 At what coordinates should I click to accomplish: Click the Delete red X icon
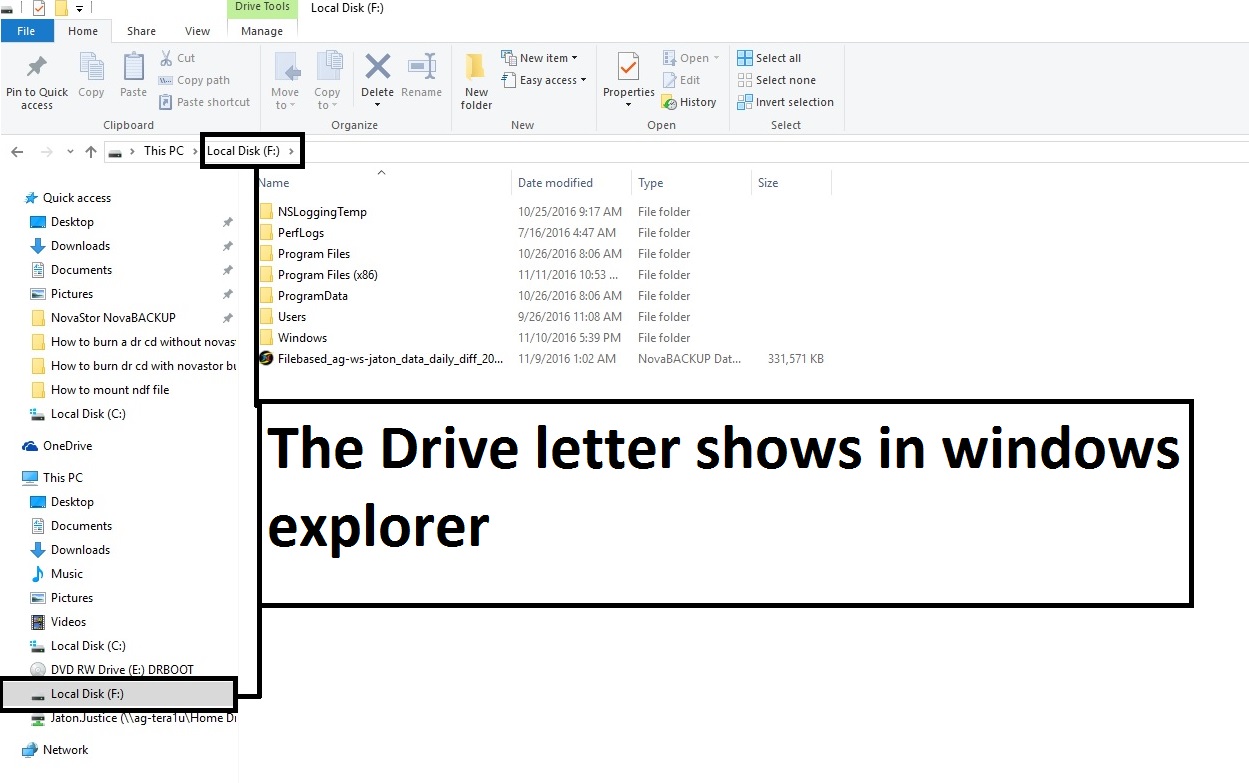pyautogui.click(x=377, y=67)
